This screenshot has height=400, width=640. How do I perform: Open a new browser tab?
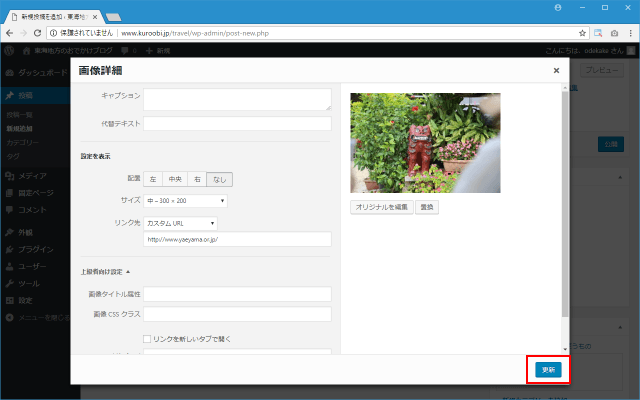tap(113, 17)
